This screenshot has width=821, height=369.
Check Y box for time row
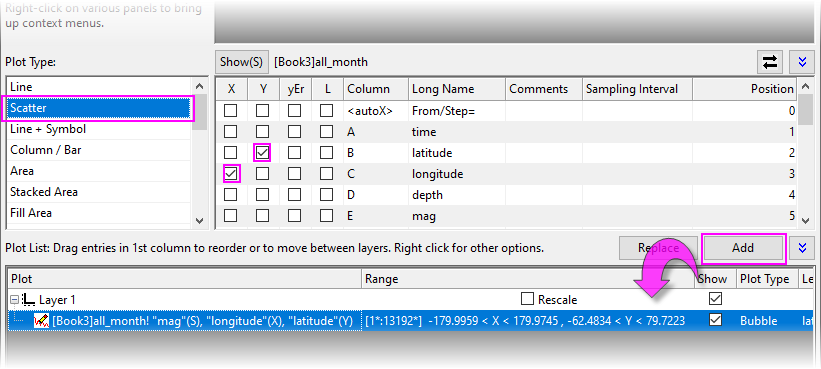(262, 131)
